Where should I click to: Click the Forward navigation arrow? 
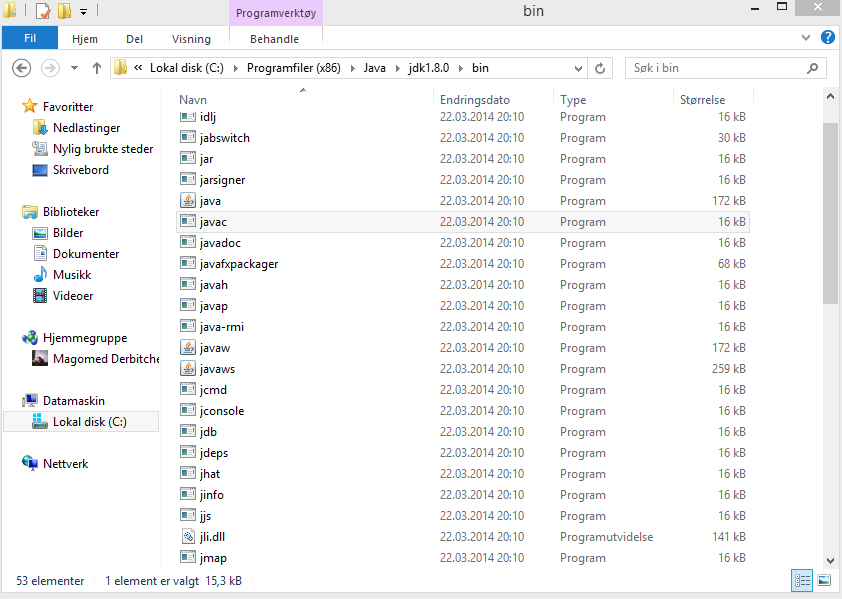pos(50,68)
